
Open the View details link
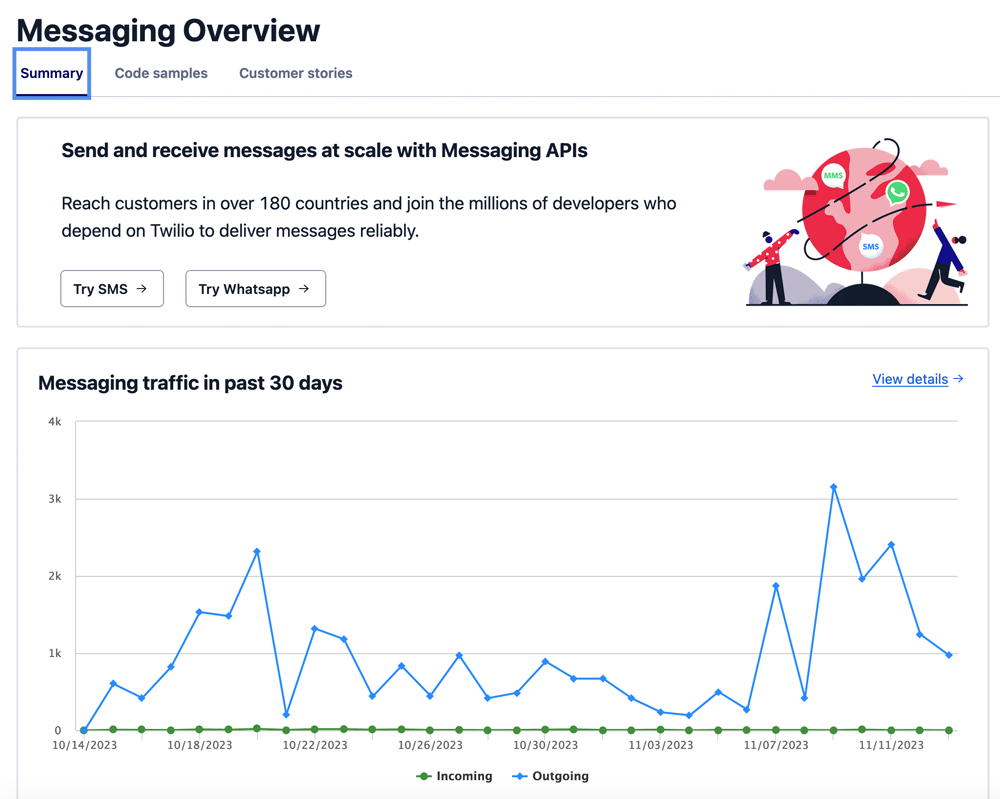[x=918, y=379]
